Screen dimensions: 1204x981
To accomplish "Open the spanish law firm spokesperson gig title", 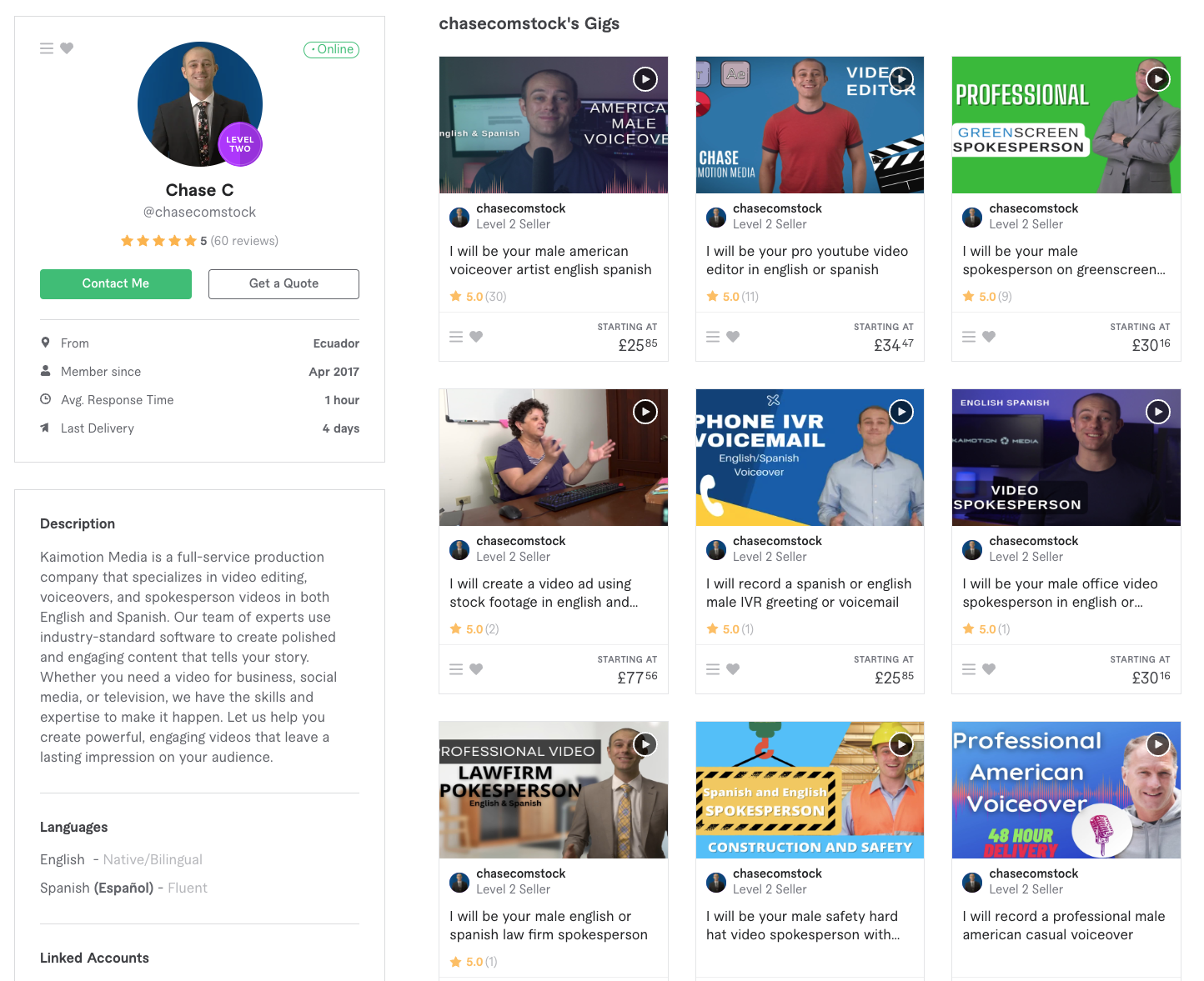I will pos(549,925).
